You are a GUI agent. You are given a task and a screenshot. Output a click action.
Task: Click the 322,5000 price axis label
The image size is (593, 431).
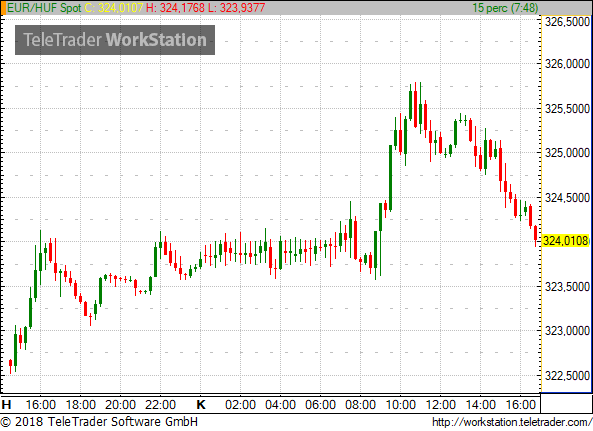[x=567, y=375]
